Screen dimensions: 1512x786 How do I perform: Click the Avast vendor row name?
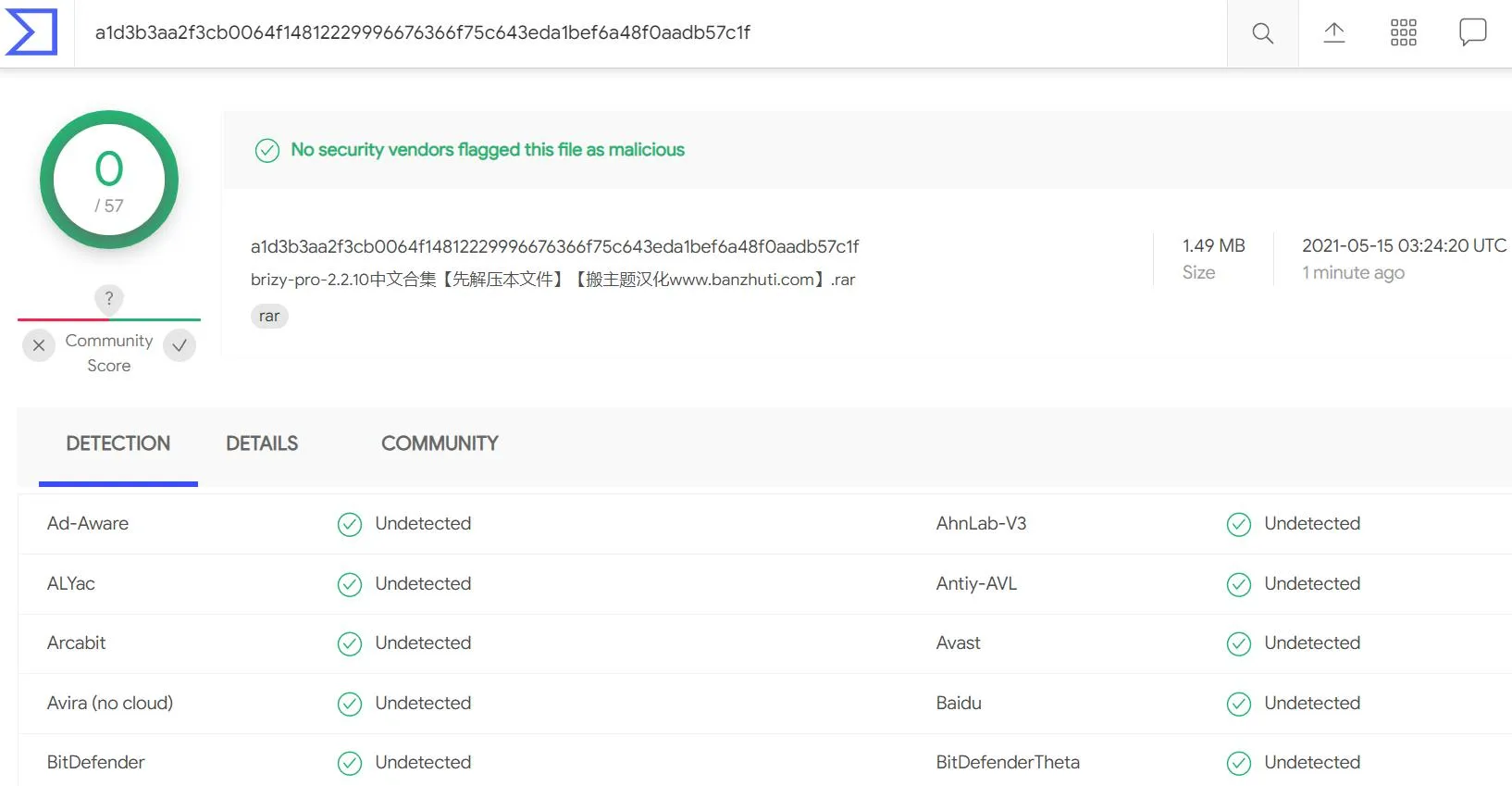click(958, 643)
